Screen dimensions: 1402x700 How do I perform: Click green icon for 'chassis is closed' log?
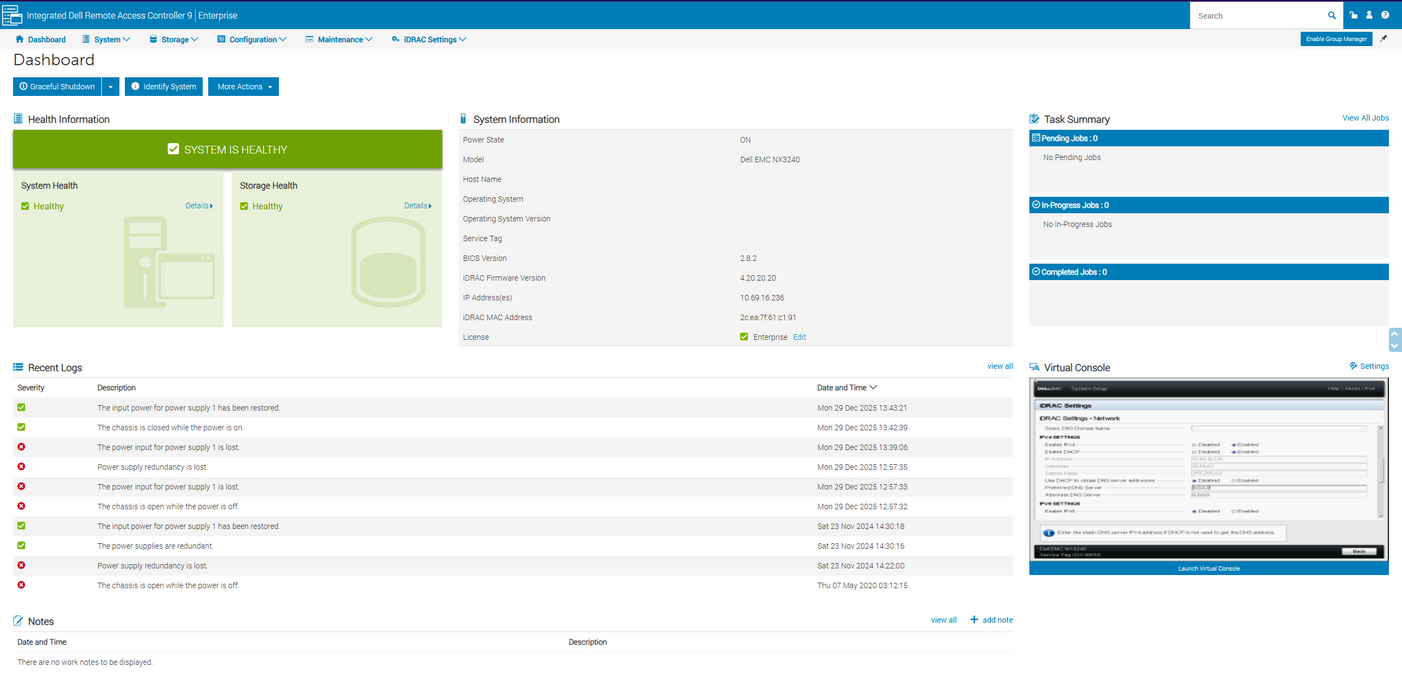pos(21,427)
